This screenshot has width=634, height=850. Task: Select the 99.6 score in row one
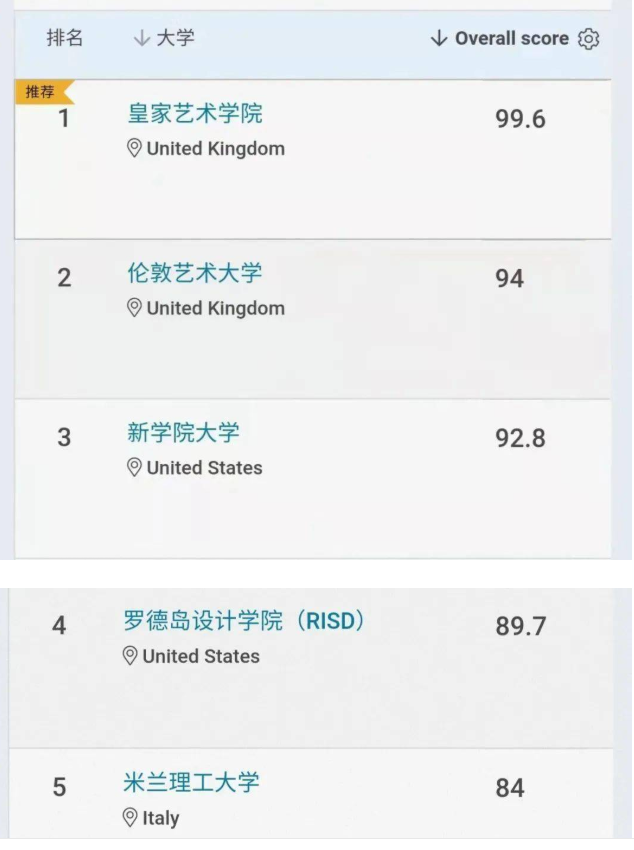pyautogui.click(x=520, y=119)
